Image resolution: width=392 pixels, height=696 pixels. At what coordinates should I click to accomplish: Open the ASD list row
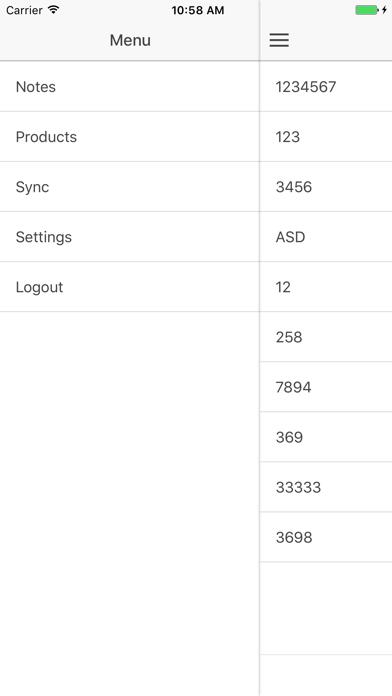point(326,237)
